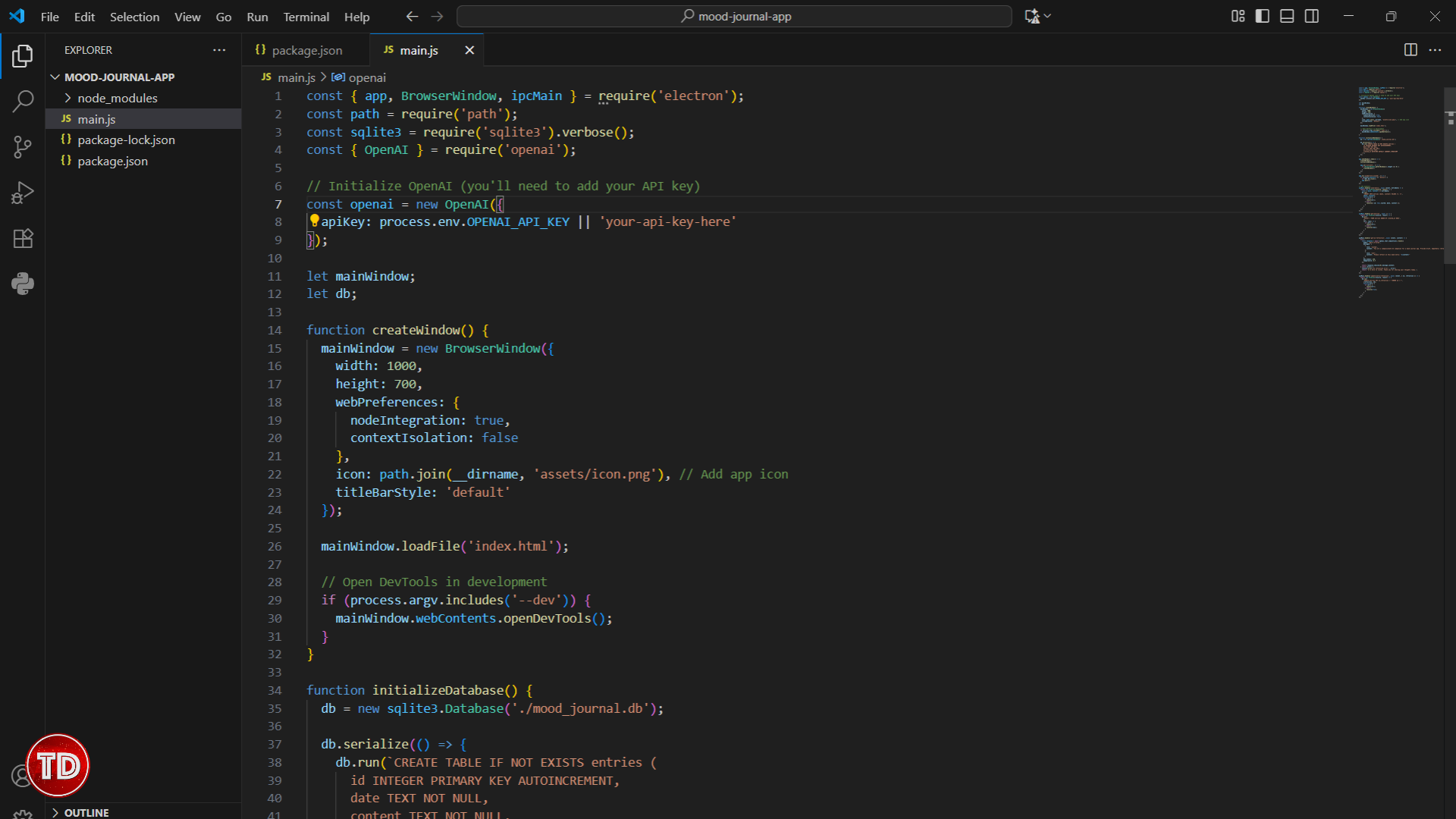Viewport: 1456px width, 819px height.
Task: Open the Run and Debug view
Action: pyautogui.click(x=22, y=193)
